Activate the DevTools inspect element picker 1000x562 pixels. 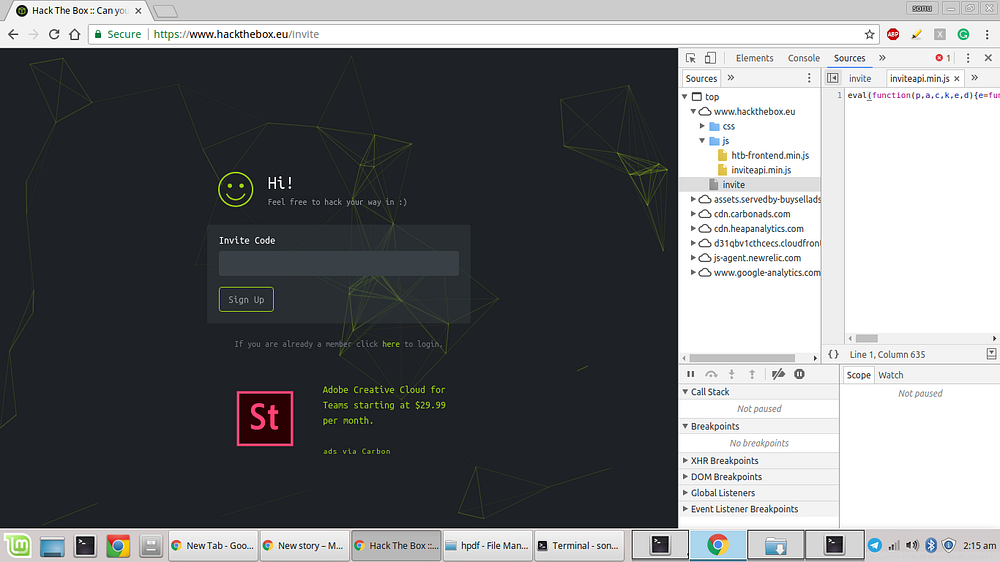(691, 58)
